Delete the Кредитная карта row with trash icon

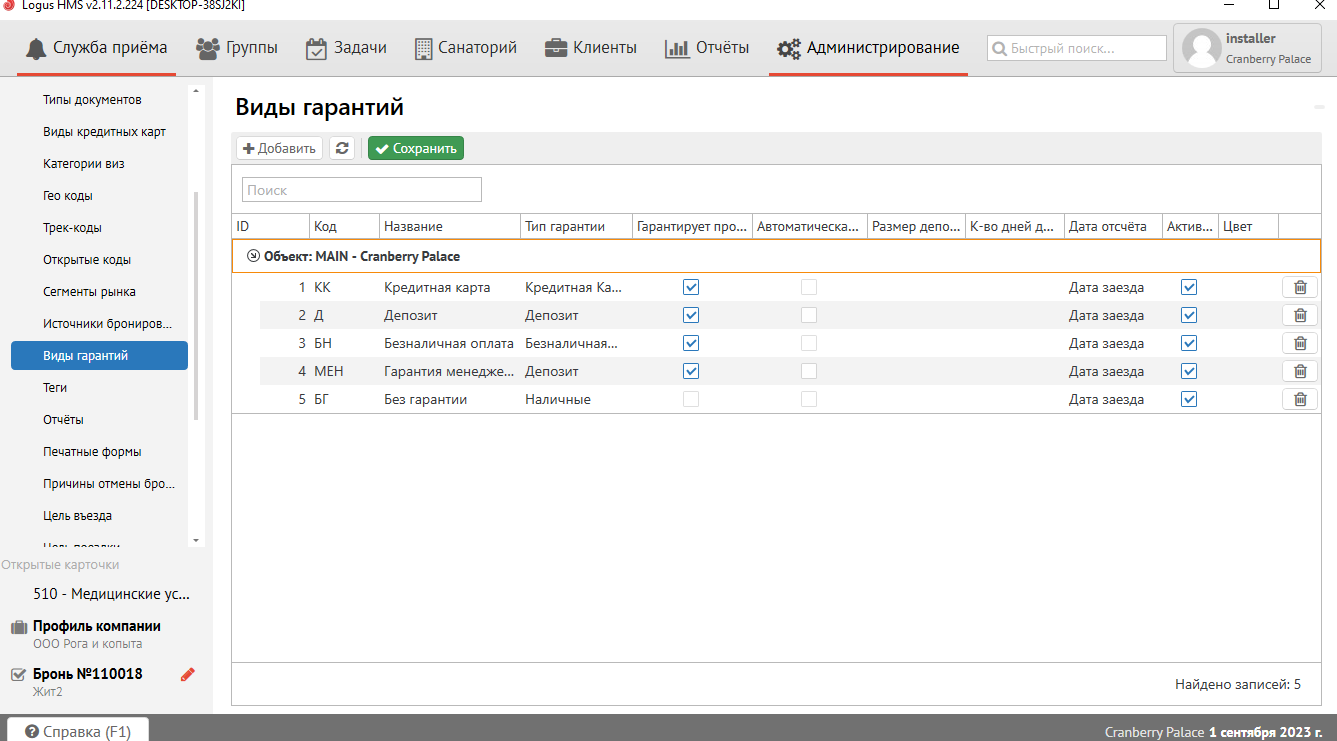point(1299,287)
